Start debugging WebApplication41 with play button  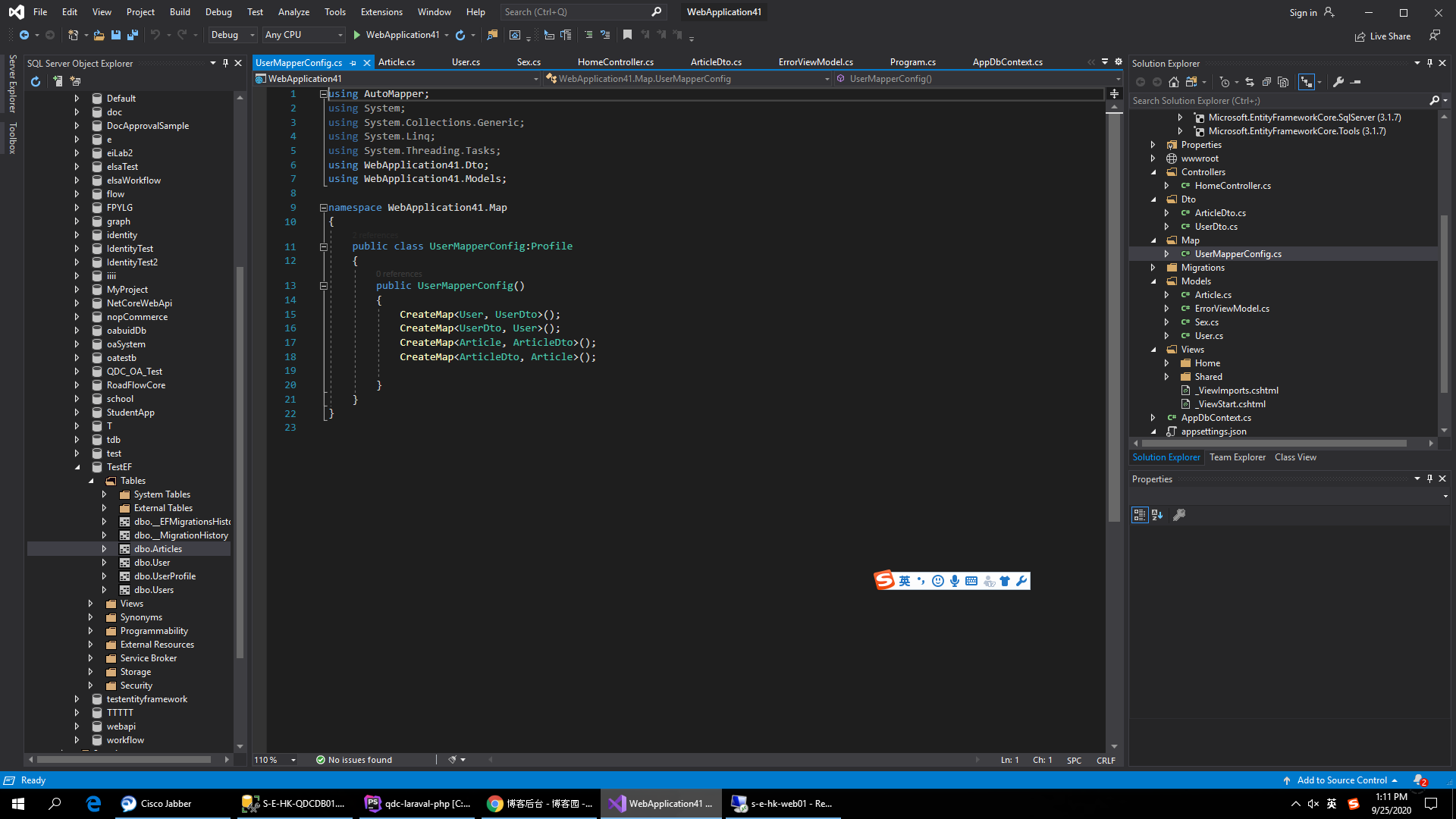pyautogui.click(x=357, y=35)
